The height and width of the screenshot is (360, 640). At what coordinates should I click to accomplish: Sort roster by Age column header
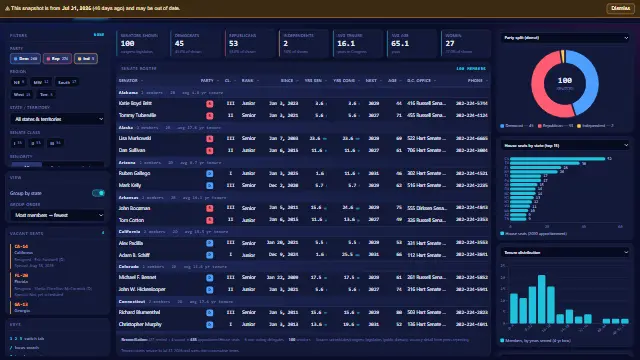(x=394, y=81)
